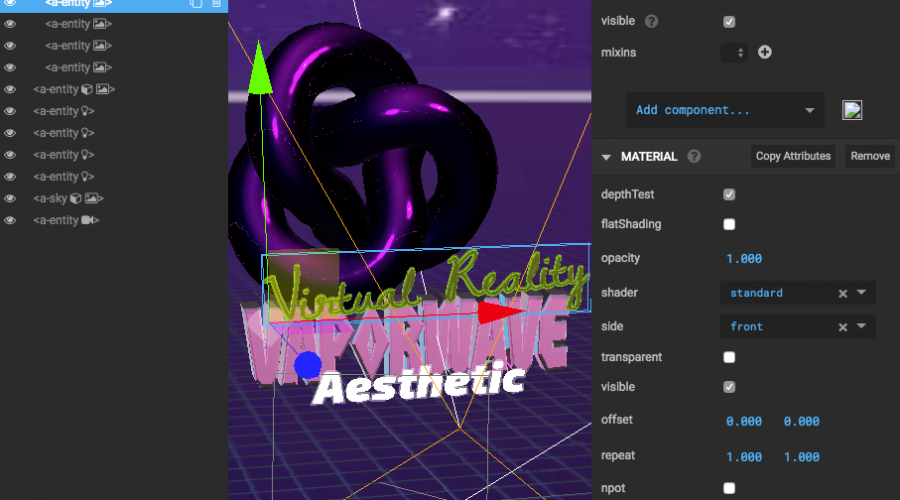The width and height of the screenshot is (900, 500).
Task: Click the Remove button for MATERIAL
Action: tap(870, 156)
